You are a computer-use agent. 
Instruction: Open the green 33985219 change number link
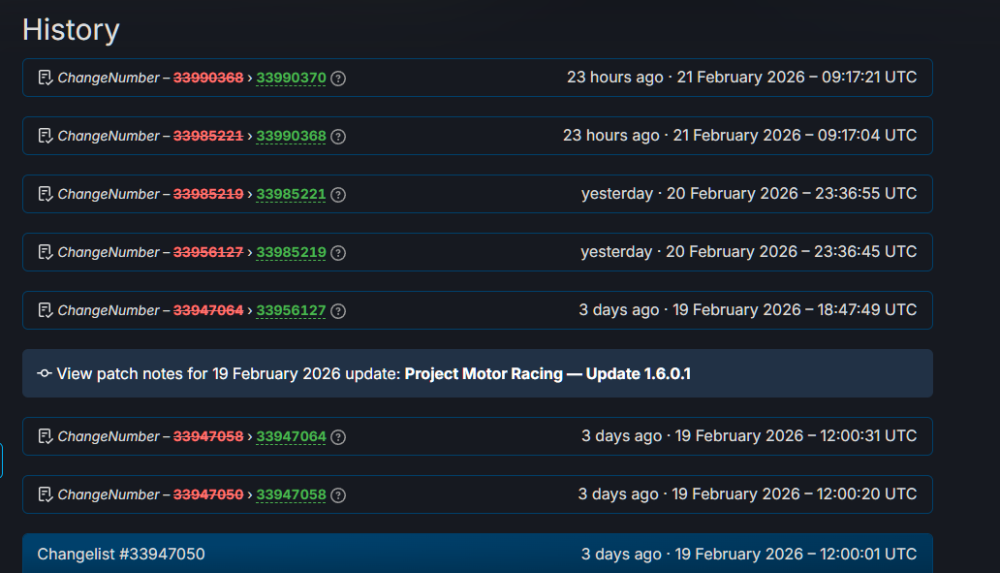[291, 252]
